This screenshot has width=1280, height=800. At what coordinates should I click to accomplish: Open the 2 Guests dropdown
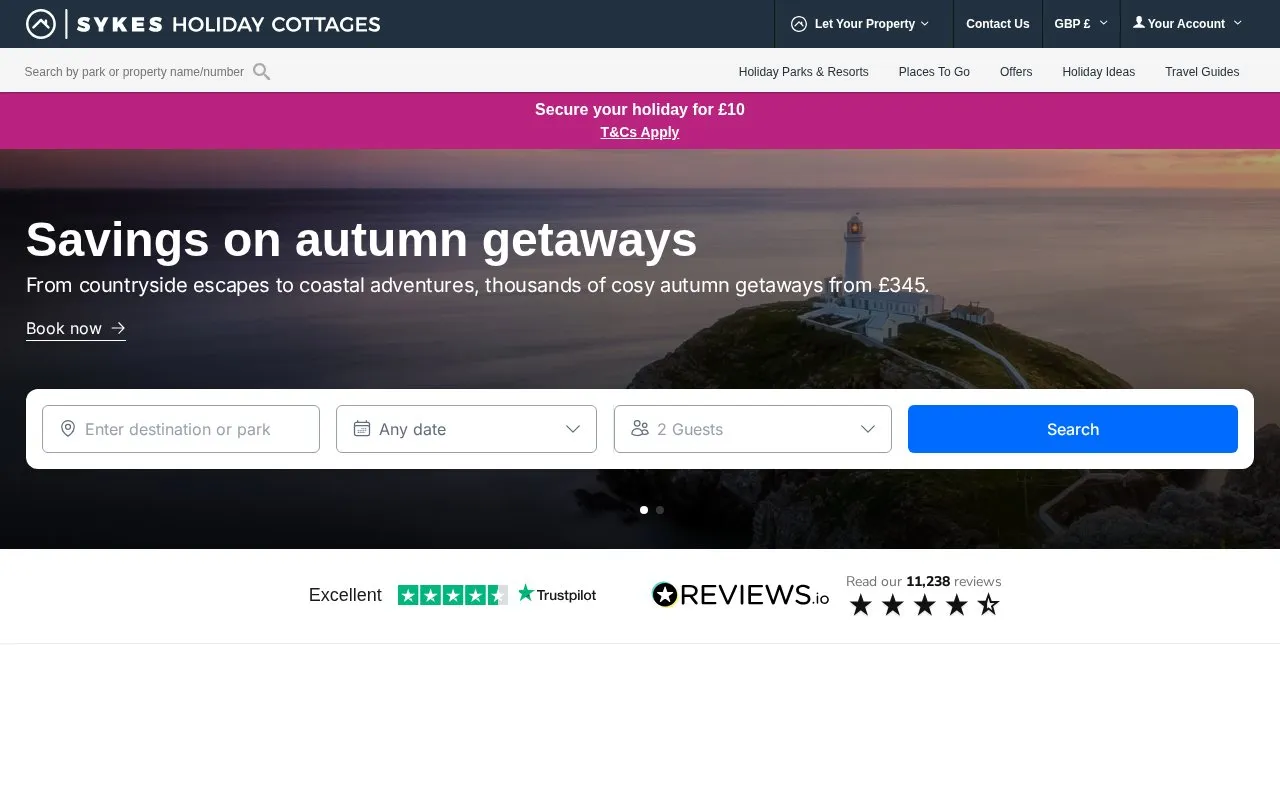click(753, 429)
